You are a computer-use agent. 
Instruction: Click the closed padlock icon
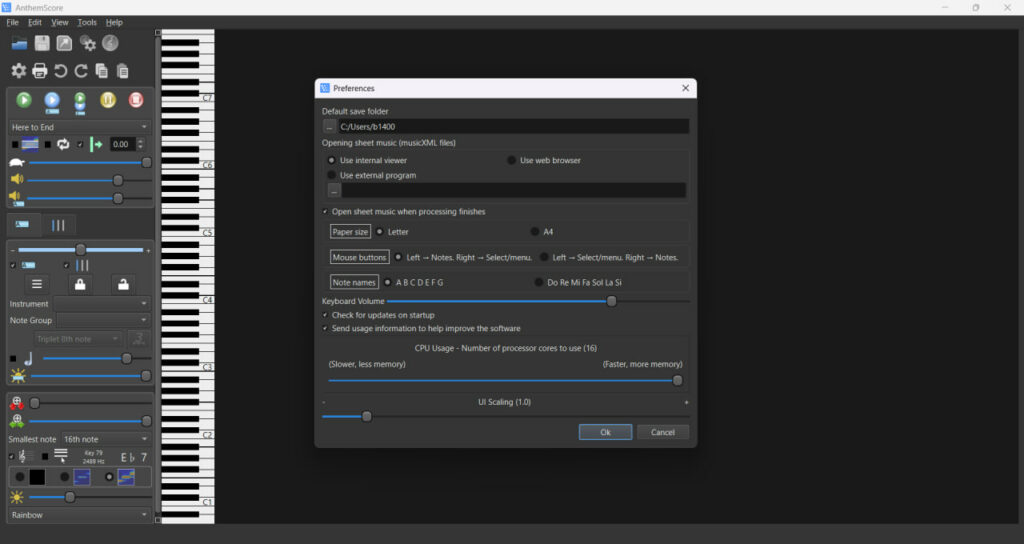pyautogui.click(x=80, y=284)
